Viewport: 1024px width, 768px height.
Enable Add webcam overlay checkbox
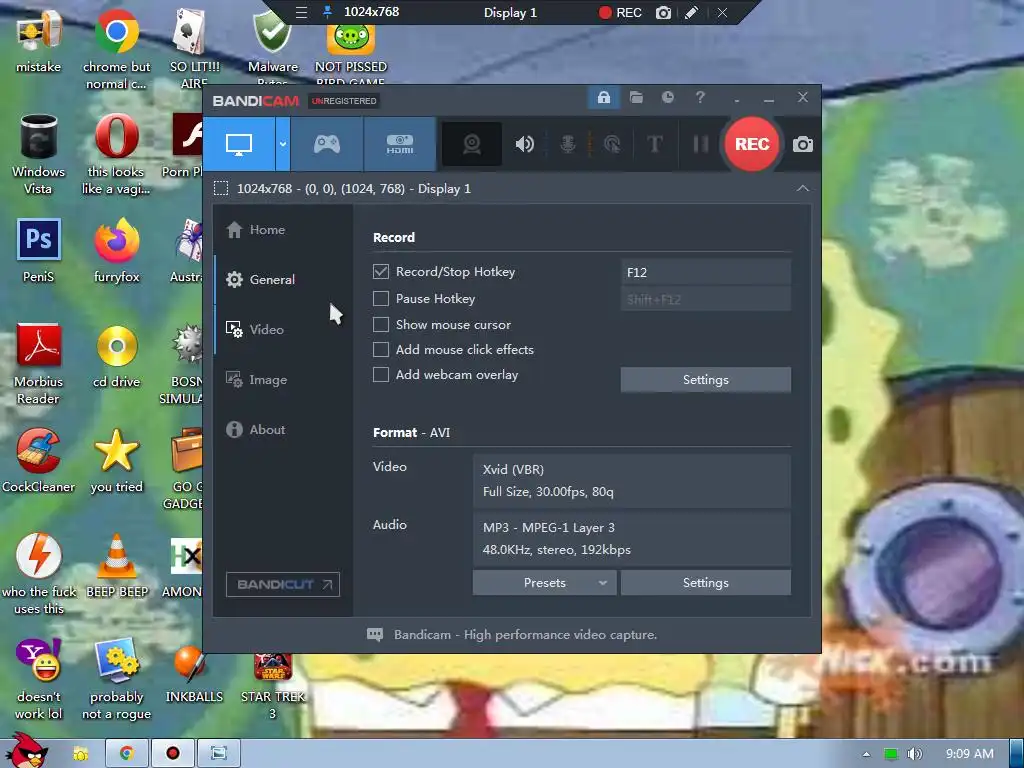[x=381, y=375]
